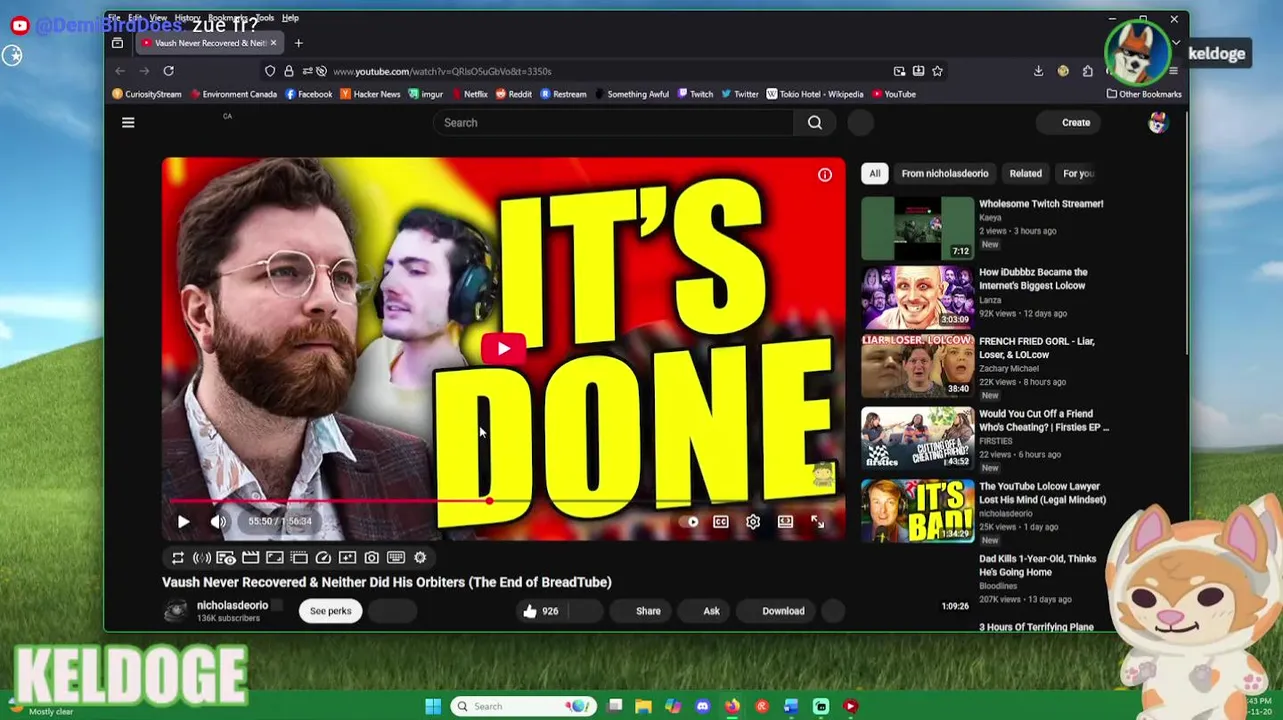Open the player settings gear

pos(753,522)
